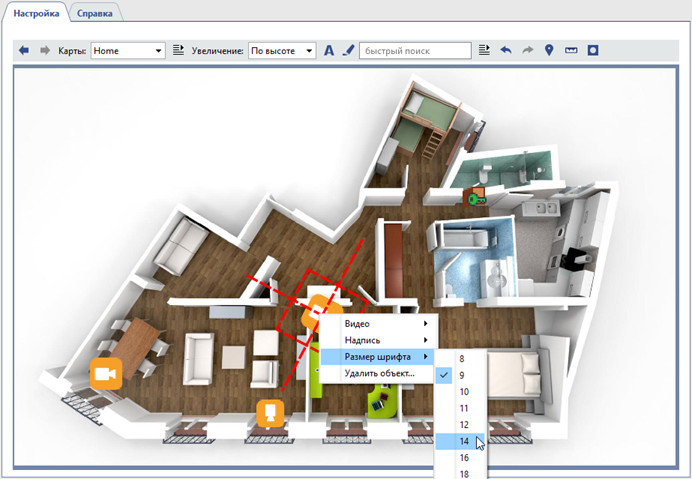Screen dimensions: 692x479
Task: Set font size to 12
Action: click(x=463, y=425)
